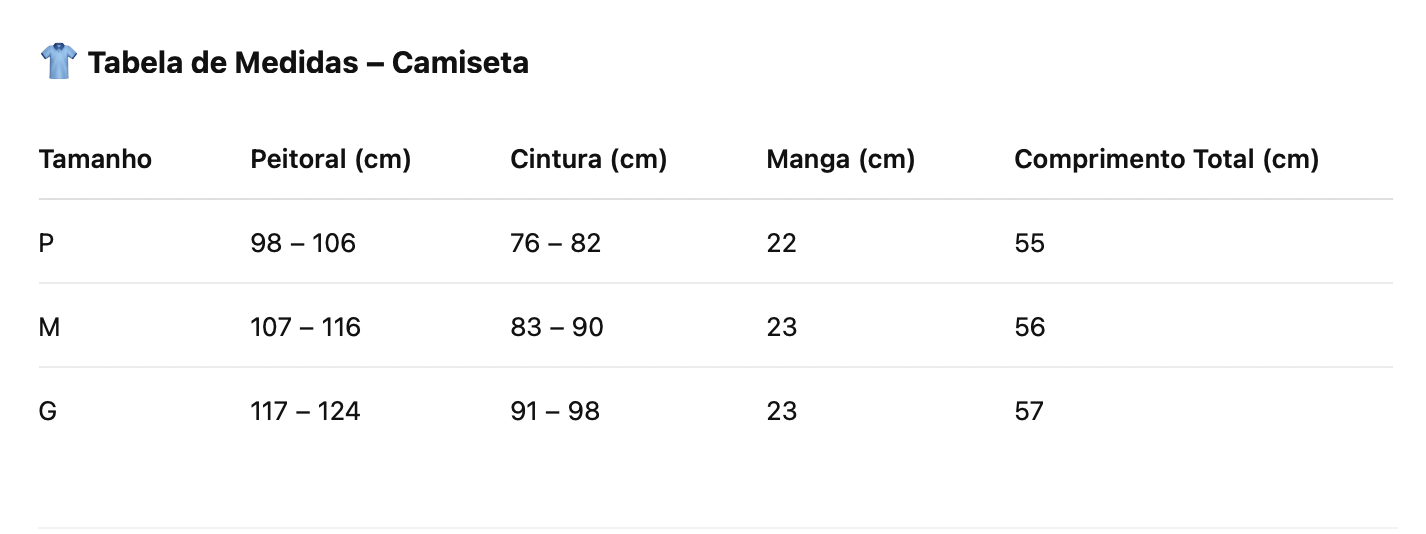Click the Cintura (cm) column header
Image resolution: width=1426 pixels, height=534 pixels.
click(588, 159)
